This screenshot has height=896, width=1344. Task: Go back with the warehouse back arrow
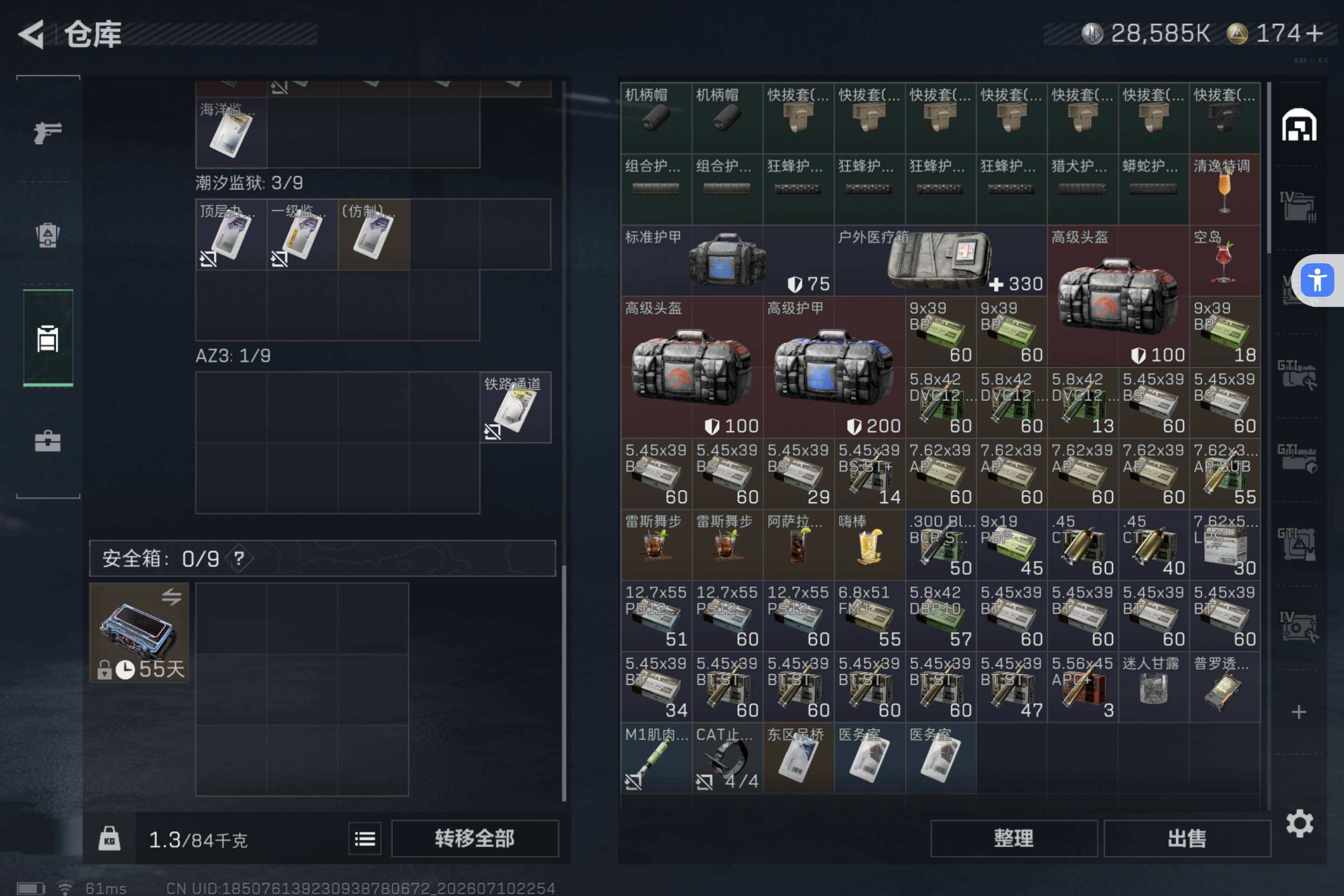pyautogui.click(x=31, y=34)
